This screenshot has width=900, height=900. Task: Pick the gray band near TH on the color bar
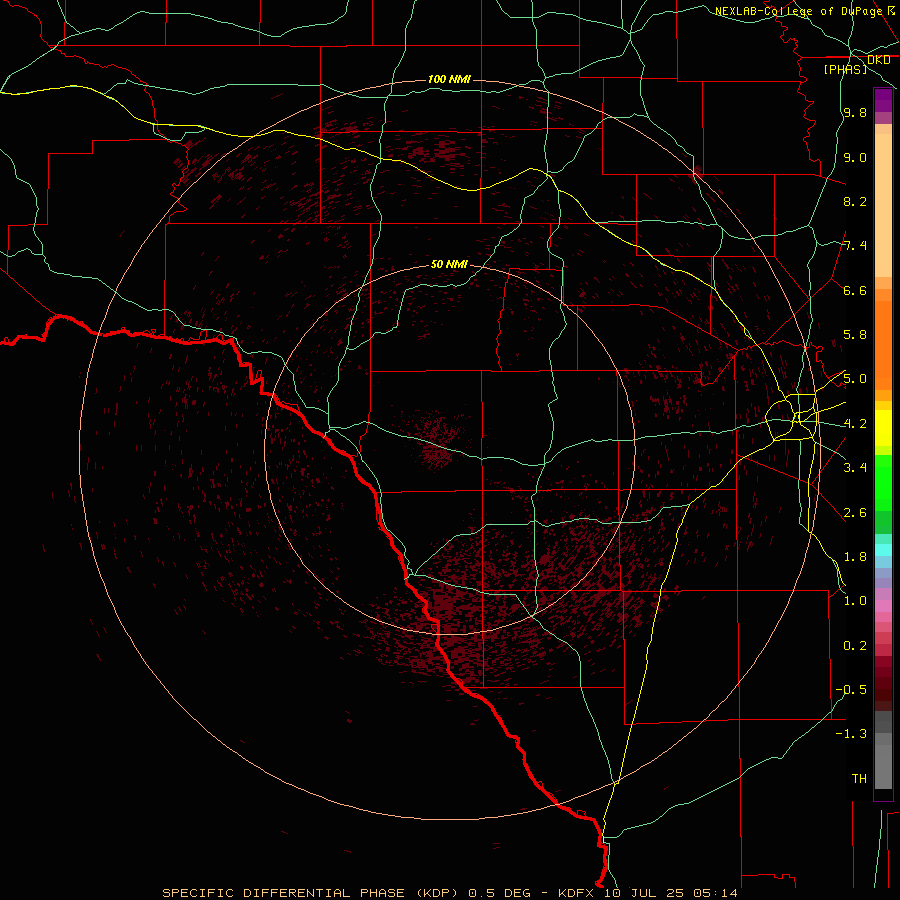pyautogui.click(x=883, y=767)
